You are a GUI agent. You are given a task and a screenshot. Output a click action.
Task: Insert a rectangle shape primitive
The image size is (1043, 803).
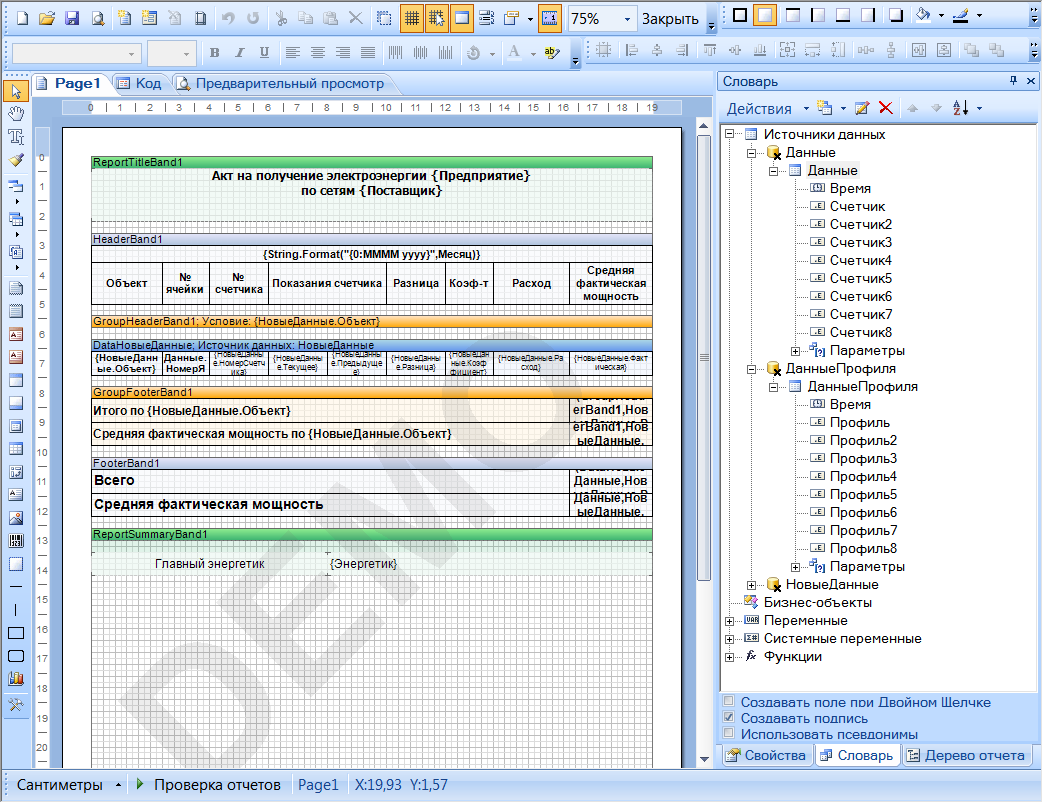click(16, 633)
